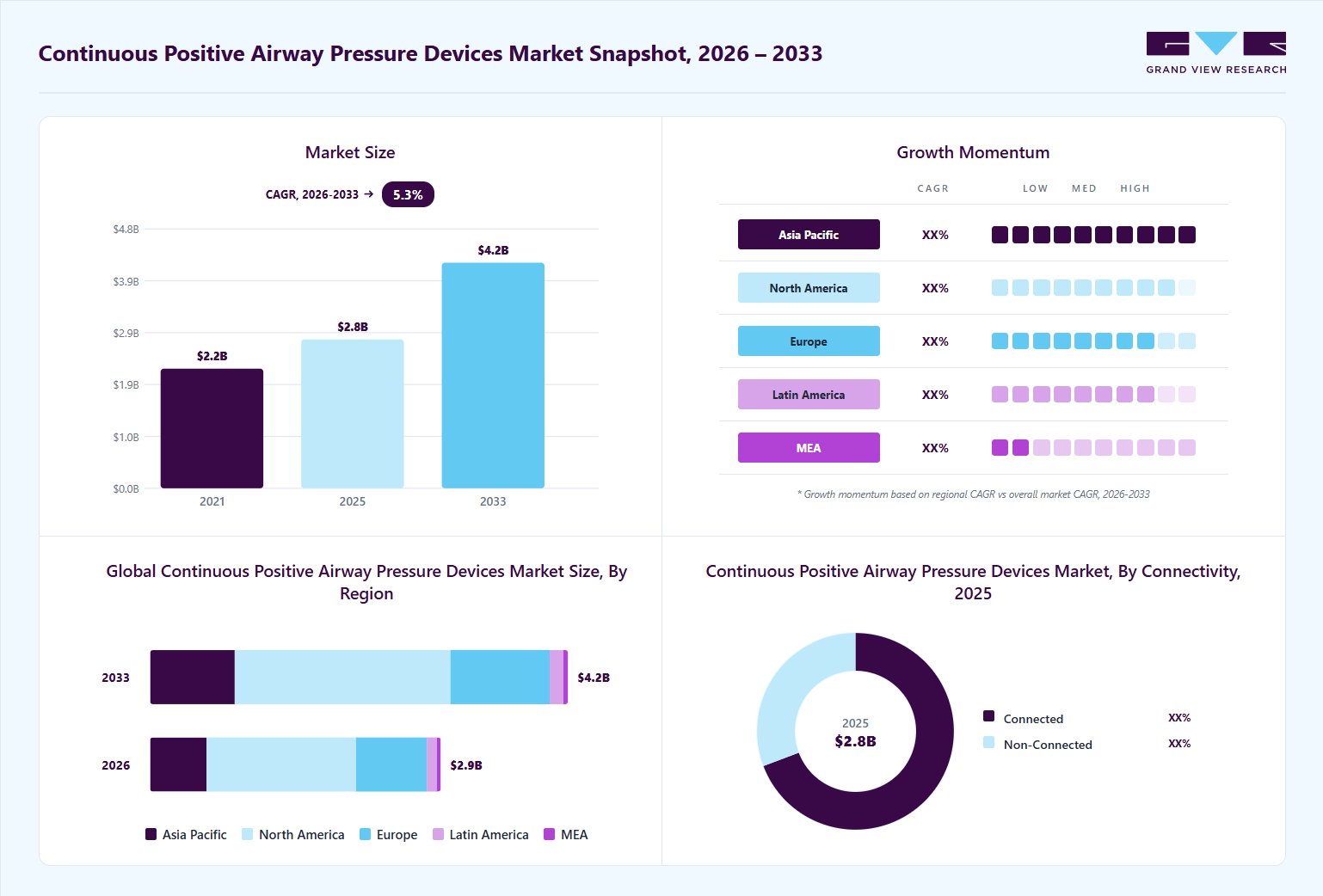The image size is (1323, 896).
Task: Click the pale blue 2025 bar in Market Size
Action: tap(353, 414)
